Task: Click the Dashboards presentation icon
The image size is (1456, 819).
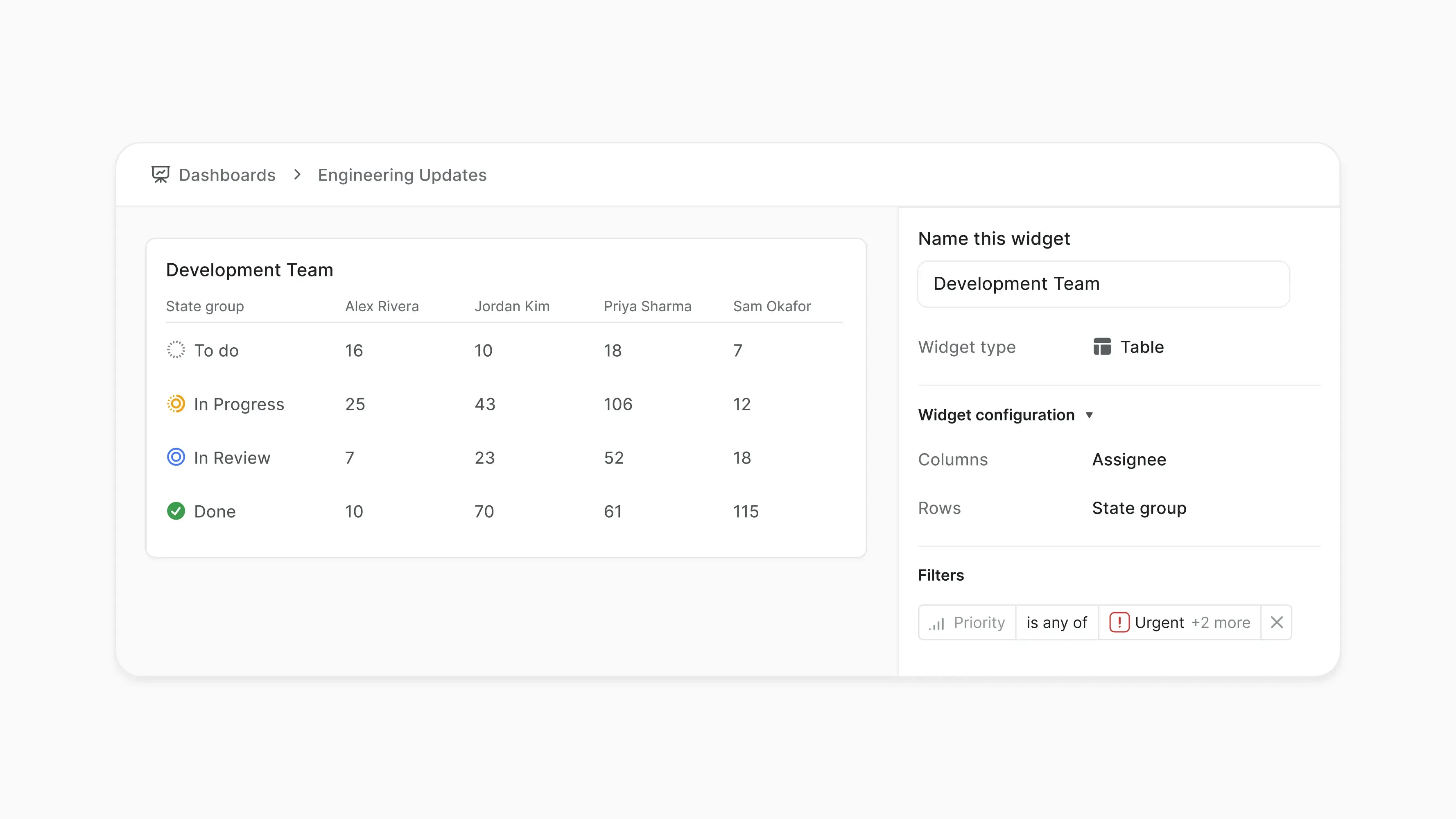Action: (160, 175)
